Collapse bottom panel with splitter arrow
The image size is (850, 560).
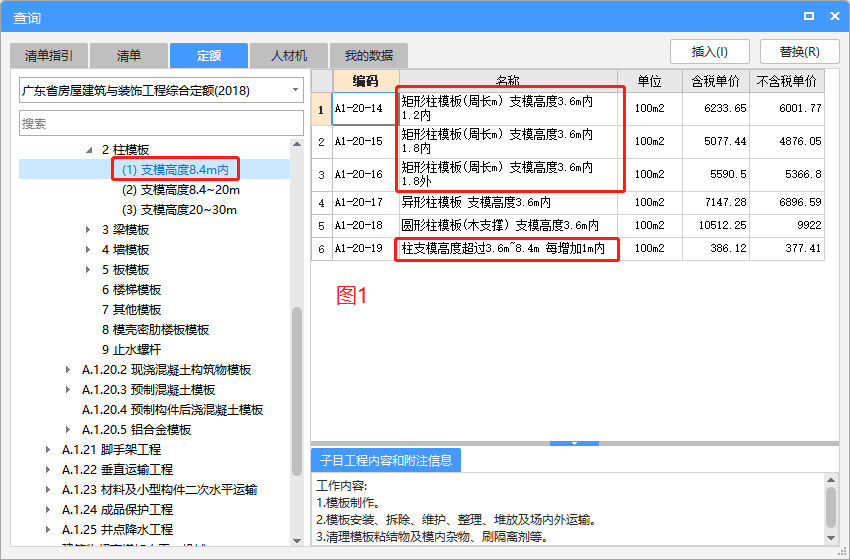pos(574,443)
